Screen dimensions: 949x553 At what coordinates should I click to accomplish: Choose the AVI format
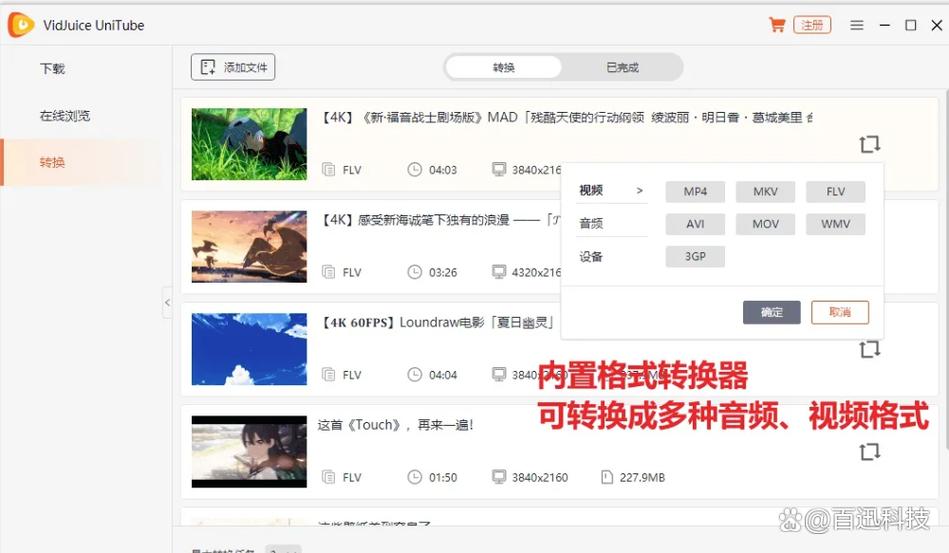click(x=695, y=224)
